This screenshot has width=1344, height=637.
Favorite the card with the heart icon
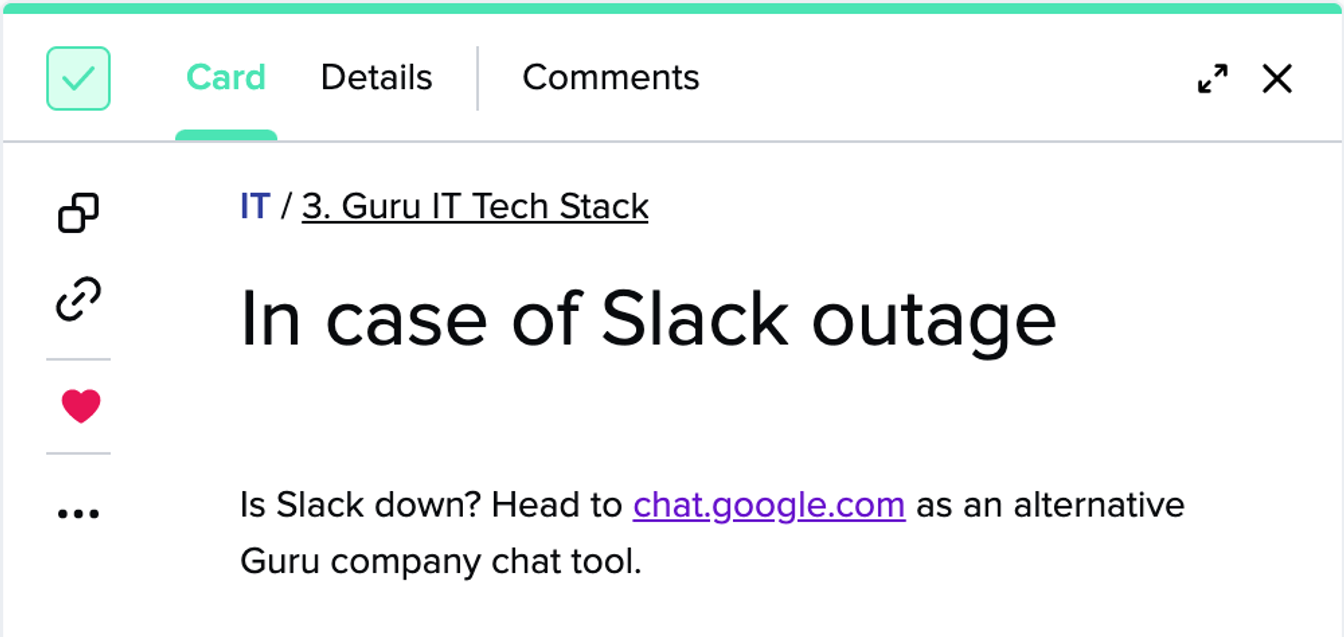click(78, 404)
